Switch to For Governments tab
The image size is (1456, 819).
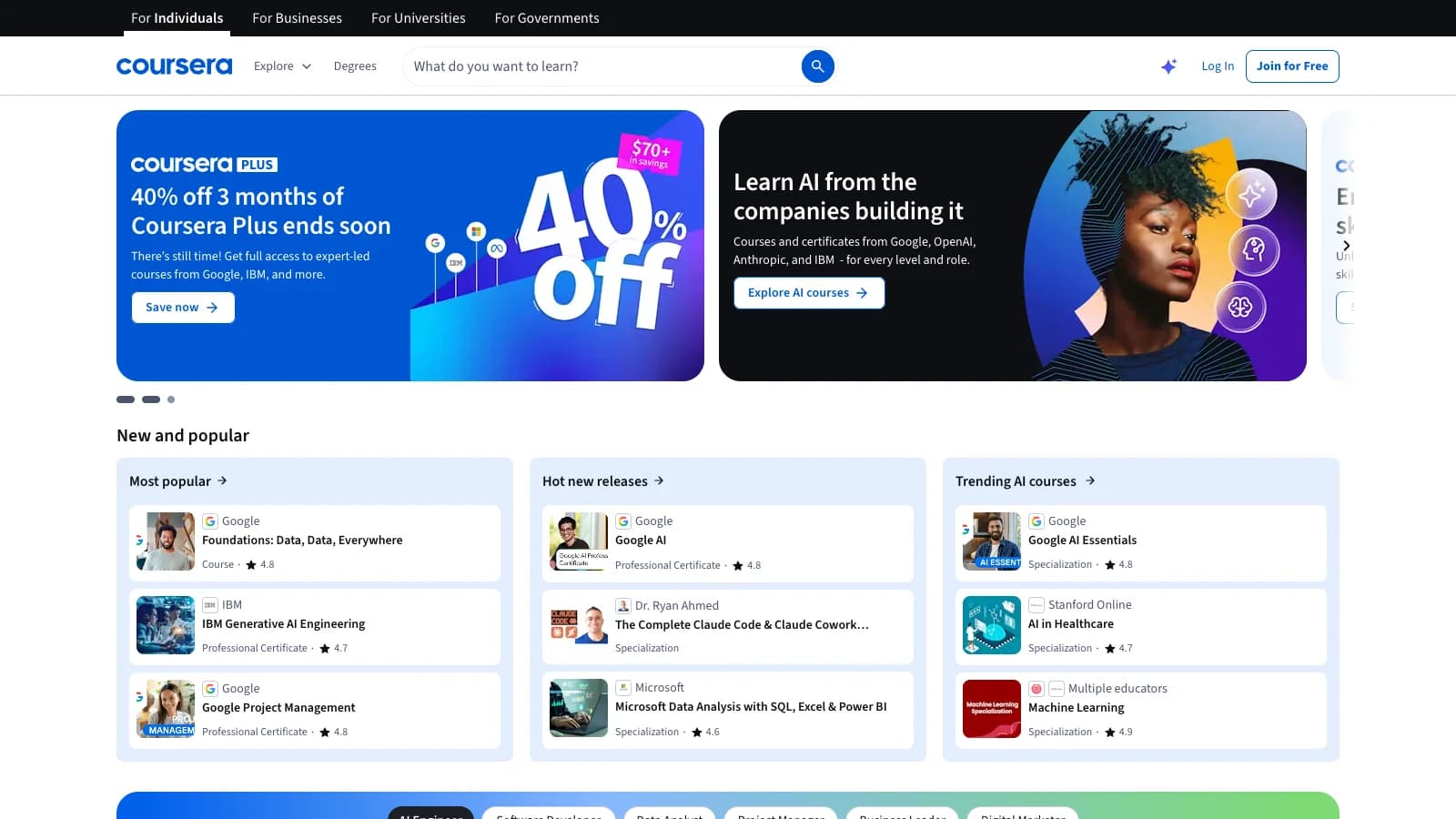(547, 18)
